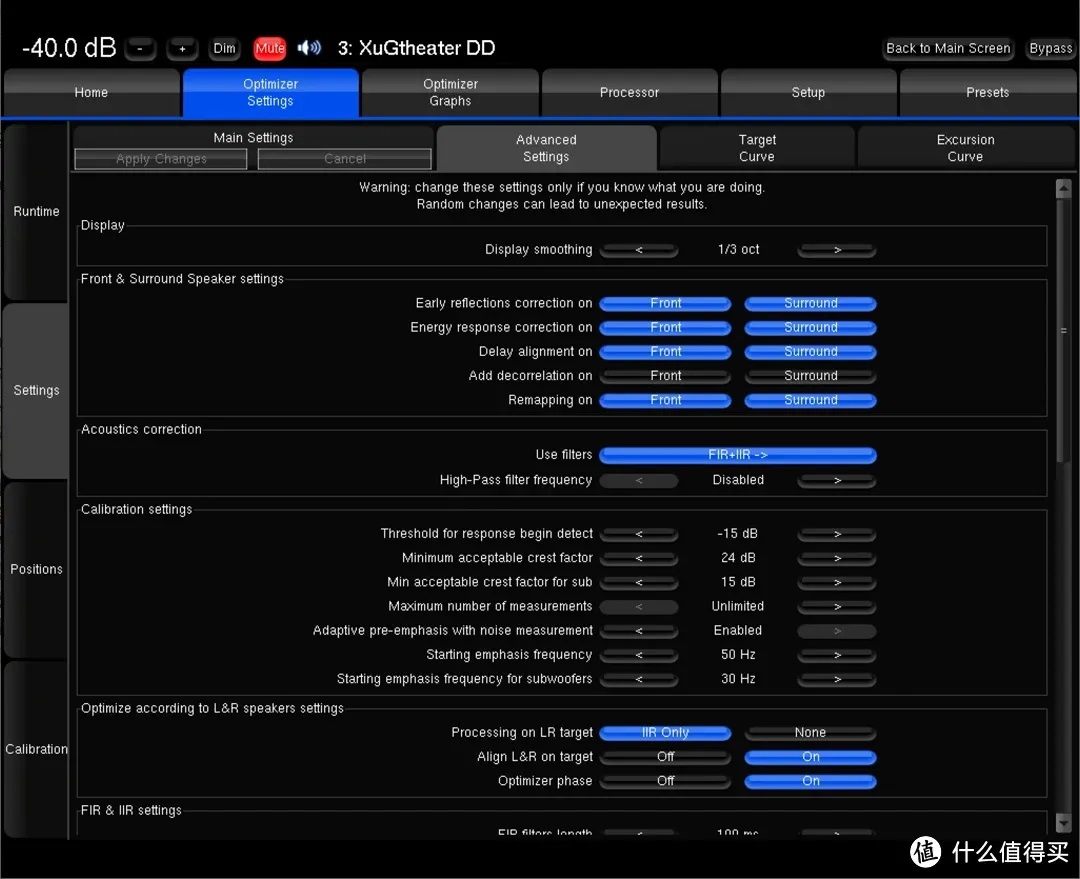Decrease Threshold for response begin detect

tap(639, 534)
